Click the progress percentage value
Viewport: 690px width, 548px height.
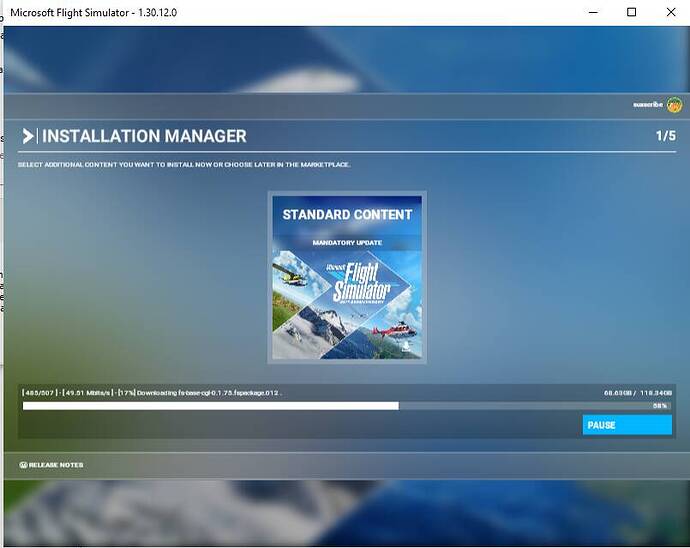click(660, 406)
